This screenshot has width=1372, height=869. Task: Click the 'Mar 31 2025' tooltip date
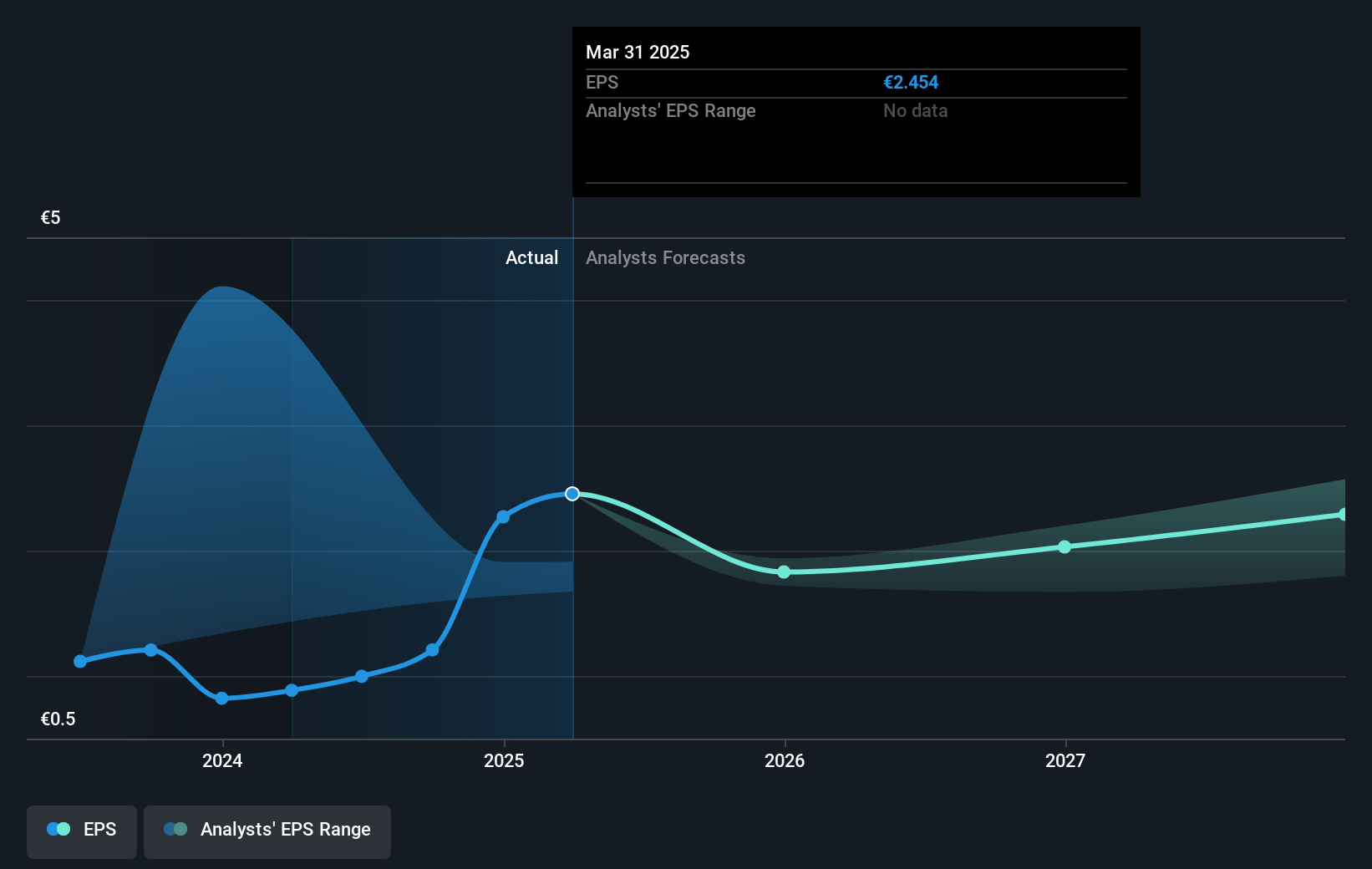(x=638, y=52)
